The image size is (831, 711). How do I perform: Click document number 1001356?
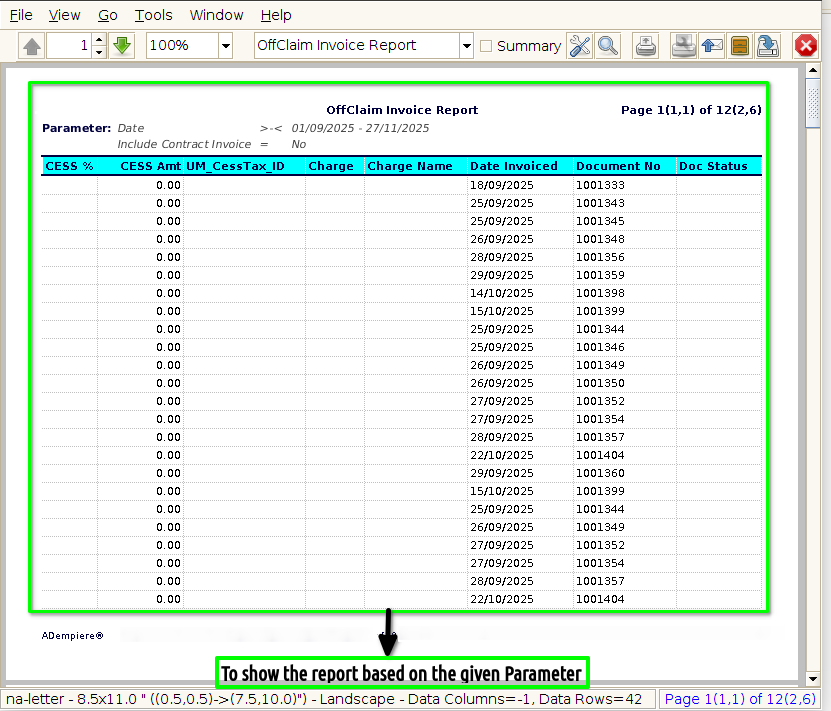tap(600, 257)
